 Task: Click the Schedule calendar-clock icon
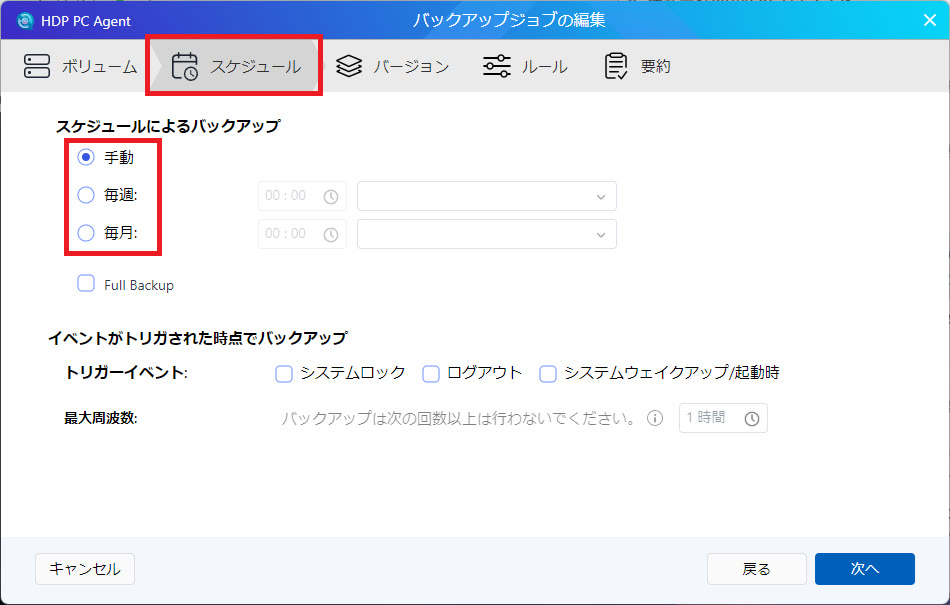pos(185,67)
